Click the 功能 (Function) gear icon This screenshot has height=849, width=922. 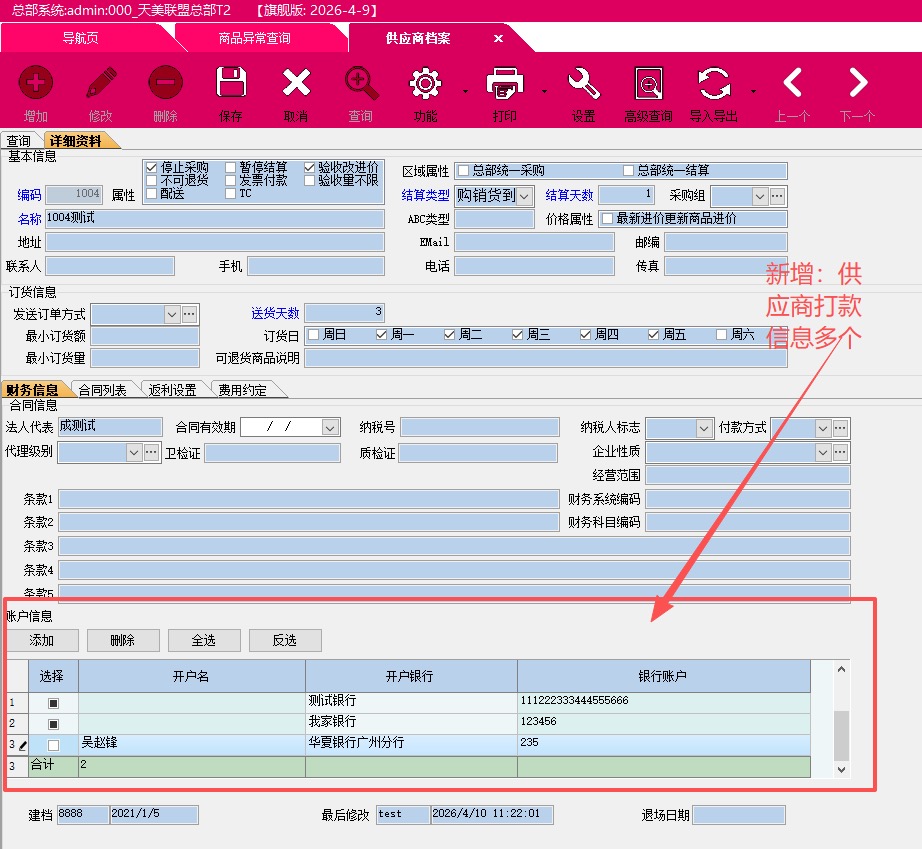coord(426,84)
